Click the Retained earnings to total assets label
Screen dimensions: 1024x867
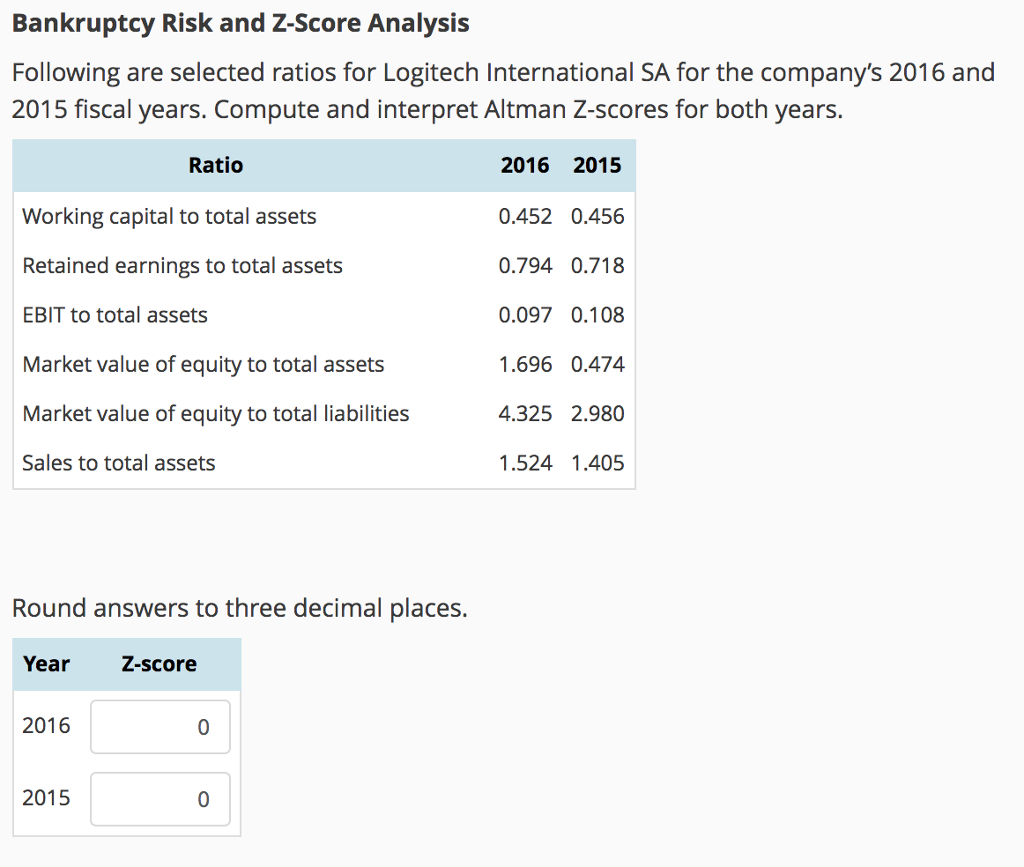[182, 265]
